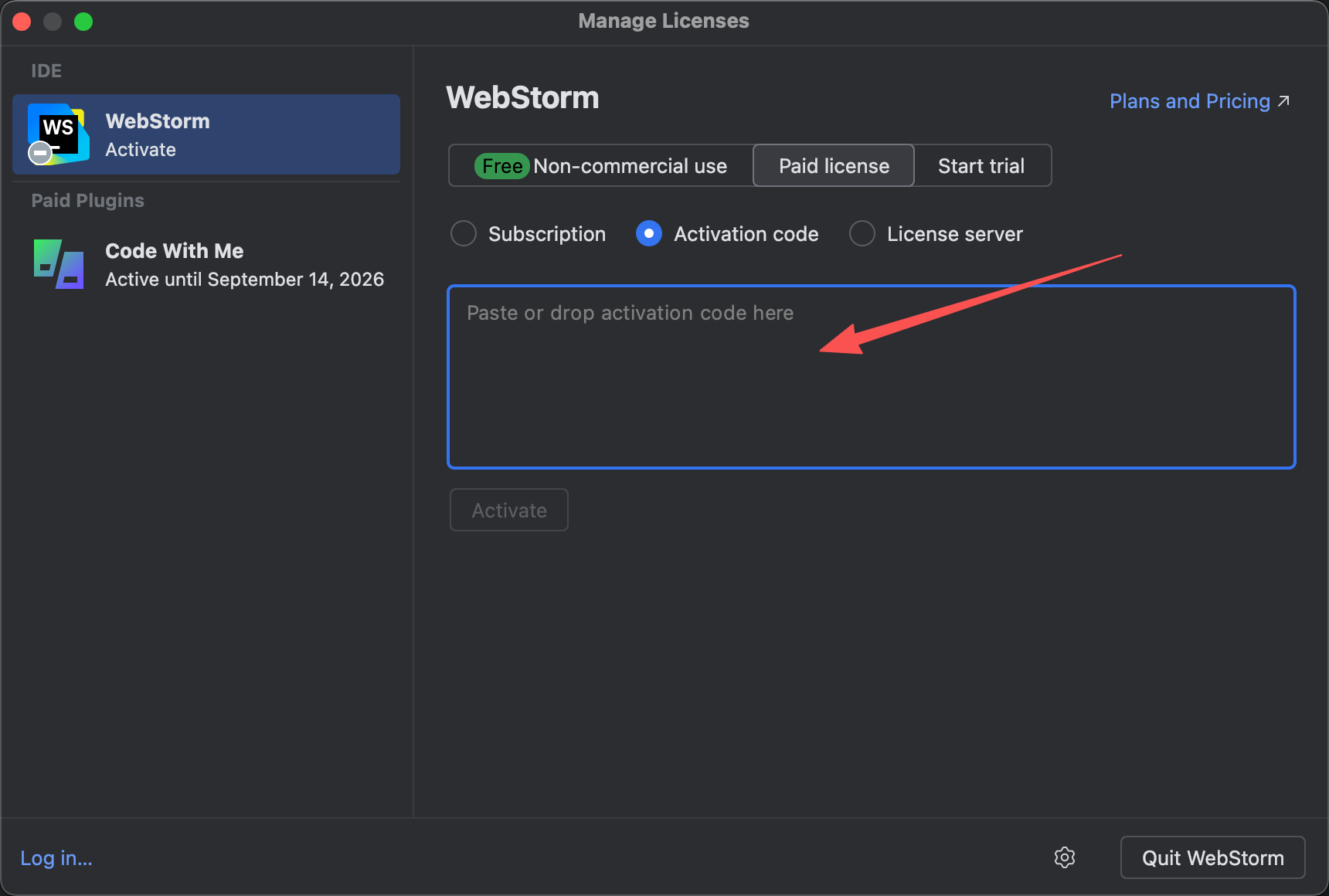Click the Code With Me plugin icon
Image resolution: width=1329 pixels, height=896 pixels.
pos(59,264)
